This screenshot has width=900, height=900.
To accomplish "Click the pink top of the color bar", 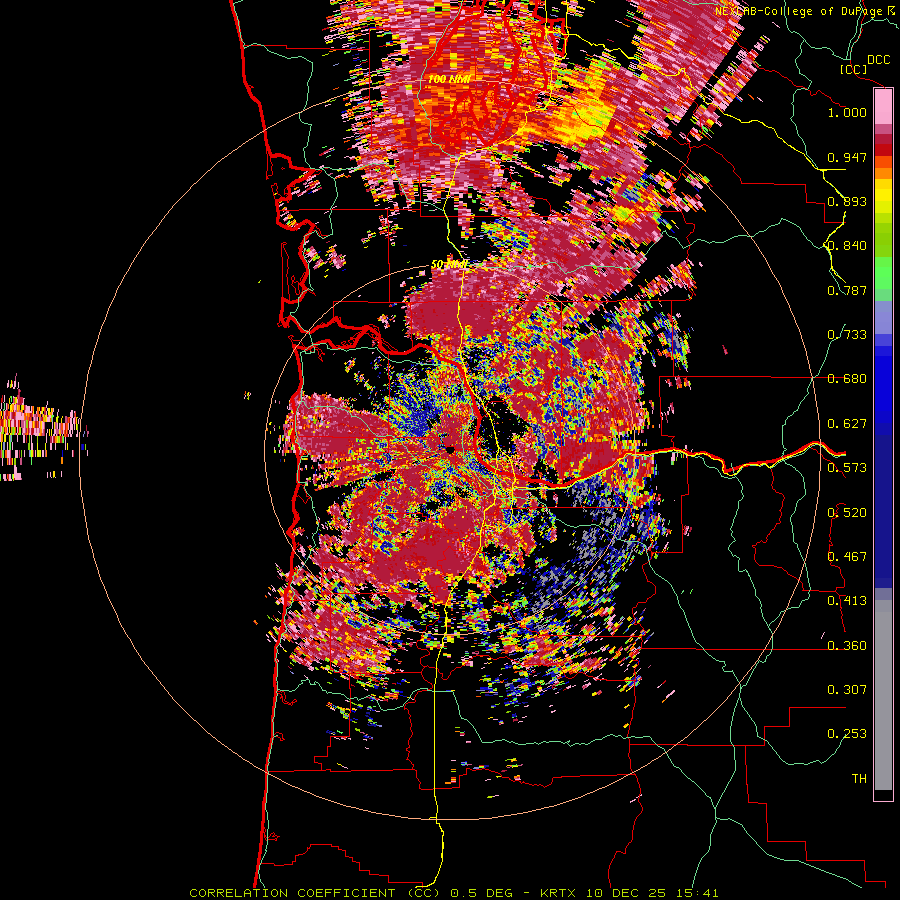I will point(883,106).
